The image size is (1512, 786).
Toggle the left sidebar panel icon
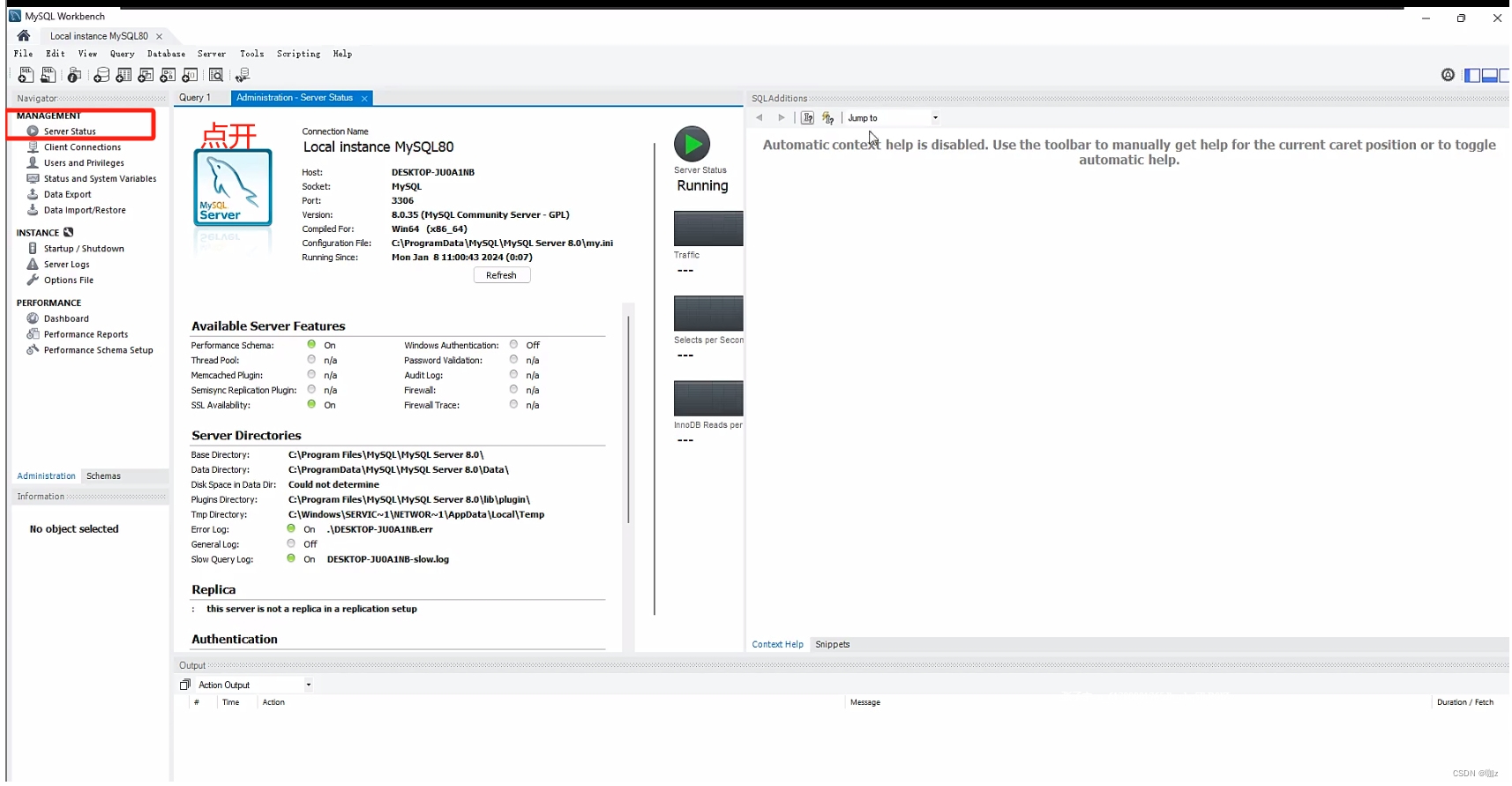click(x=1471, y=75)
